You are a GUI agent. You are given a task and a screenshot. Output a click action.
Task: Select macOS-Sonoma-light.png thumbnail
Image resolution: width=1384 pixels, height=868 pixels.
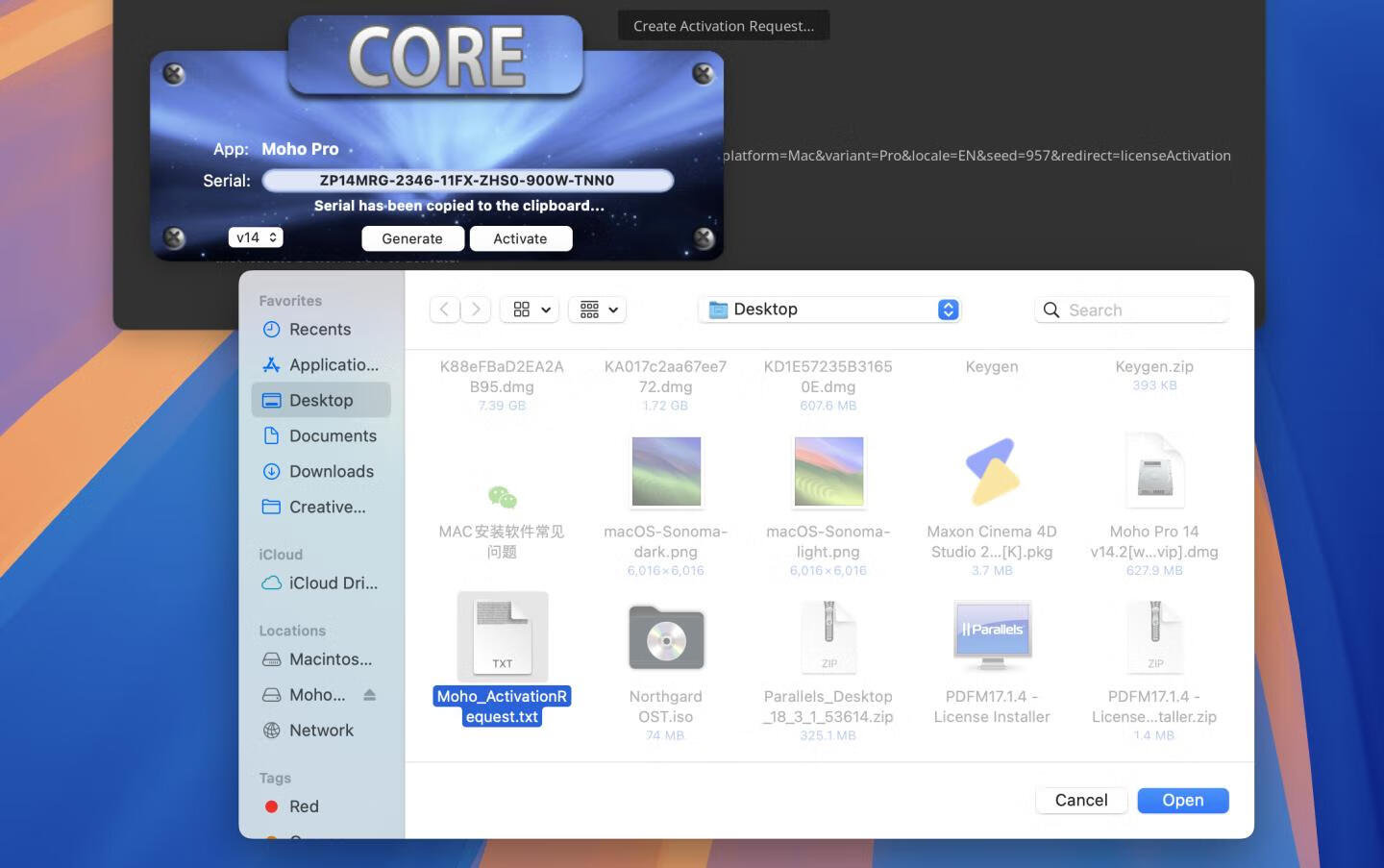(828, 472)
